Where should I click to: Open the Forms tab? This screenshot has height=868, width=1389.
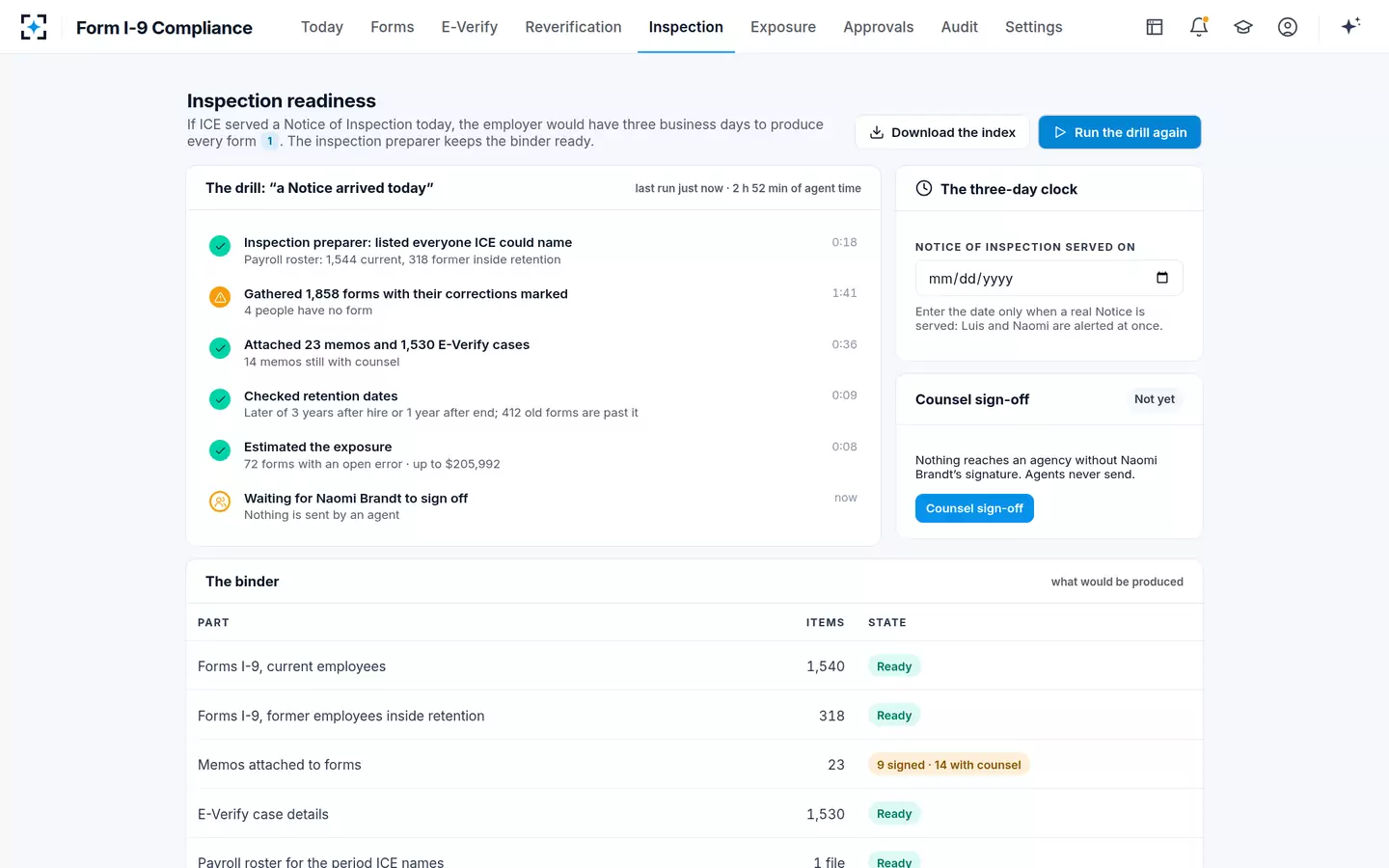pos(393,27)
